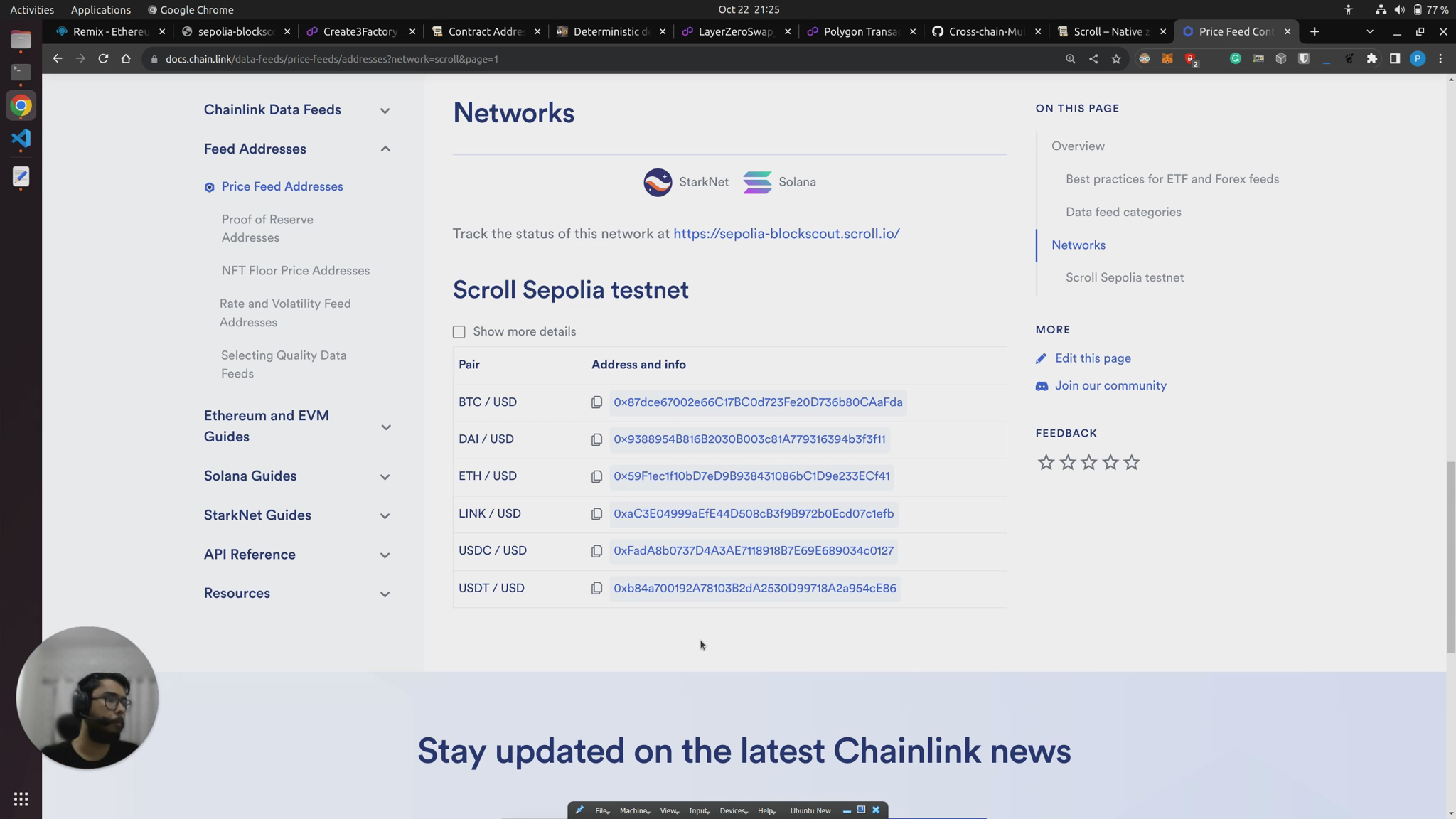Open the text editor dock icon
This screenshot has height=819, width=1456.
[21, 176]
